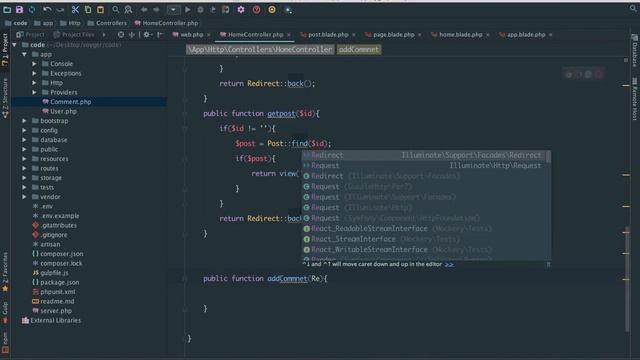Click the Copy toolbar icon
This screenshot has height=360, width=640.
click(88, 10)
